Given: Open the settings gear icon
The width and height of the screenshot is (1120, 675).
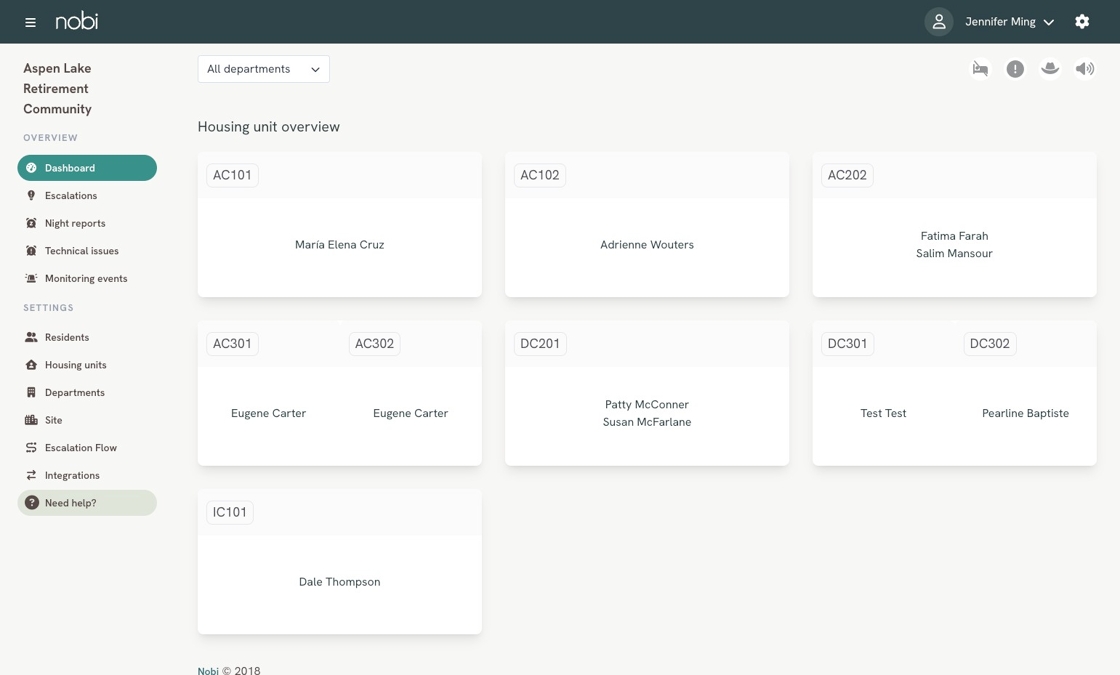Looking at the screenshot, I should [1082, 21].
